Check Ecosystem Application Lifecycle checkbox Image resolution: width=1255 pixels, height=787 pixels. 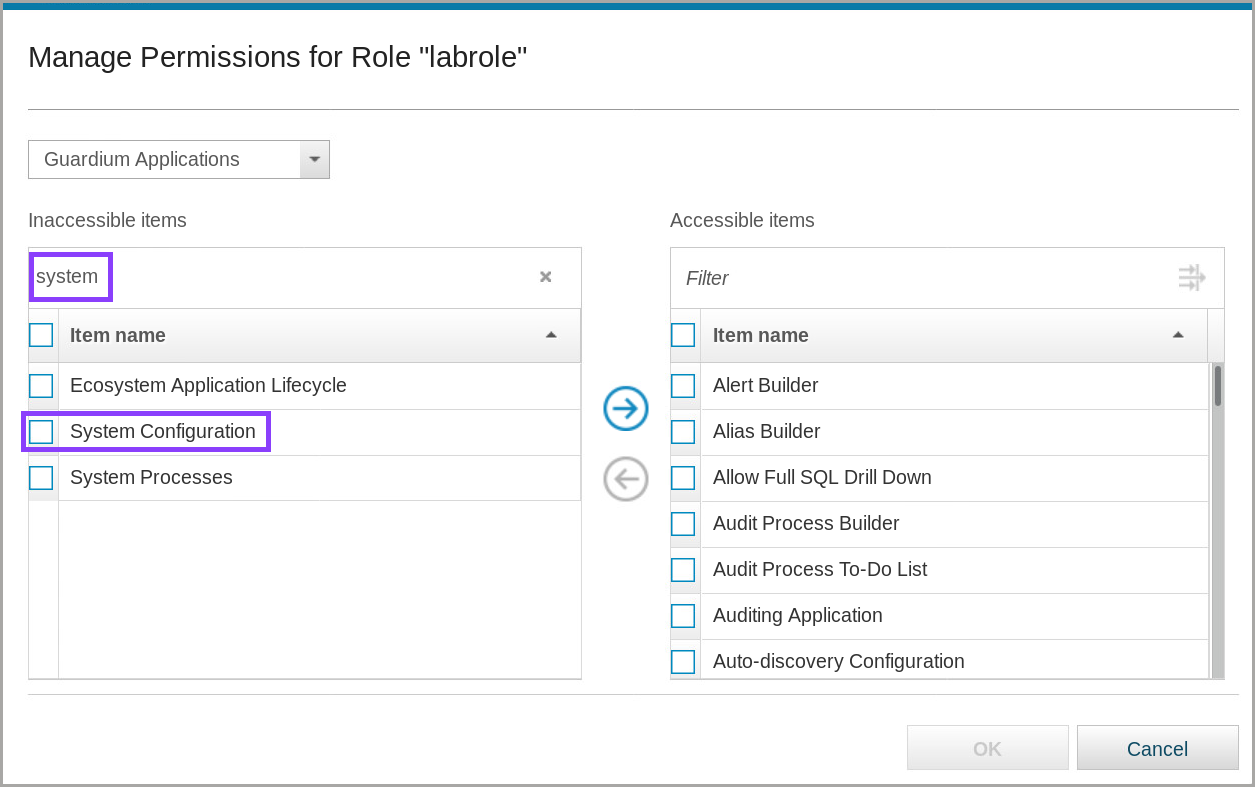pos(41,386)
